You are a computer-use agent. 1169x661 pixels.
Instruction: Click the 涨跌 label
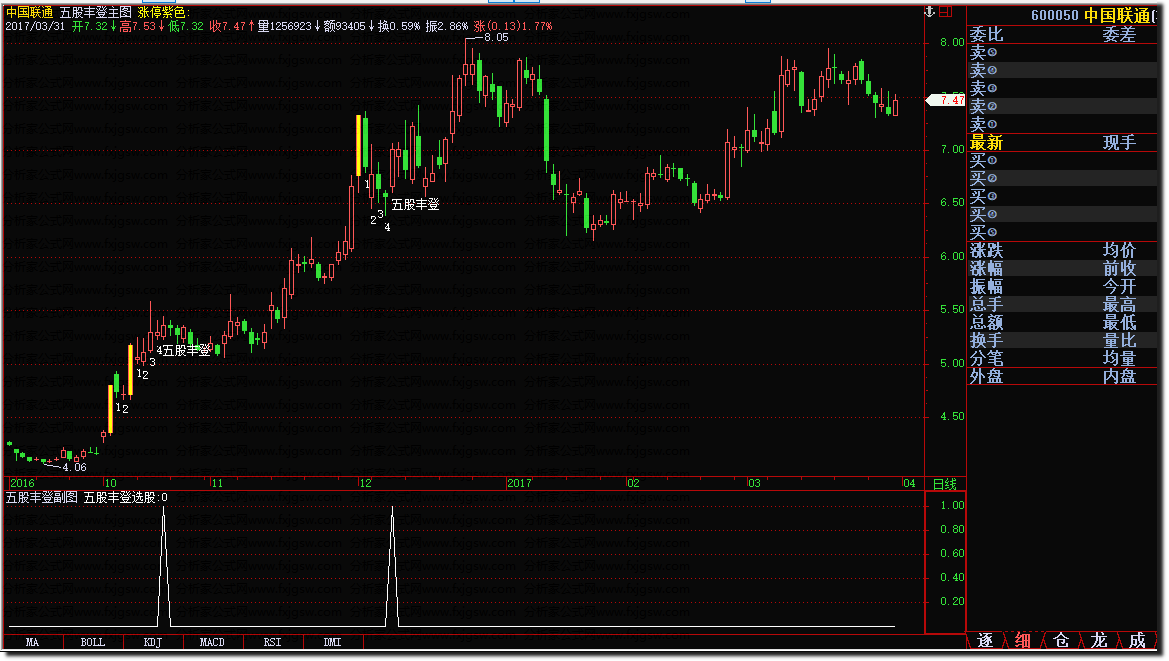(986, 250)
